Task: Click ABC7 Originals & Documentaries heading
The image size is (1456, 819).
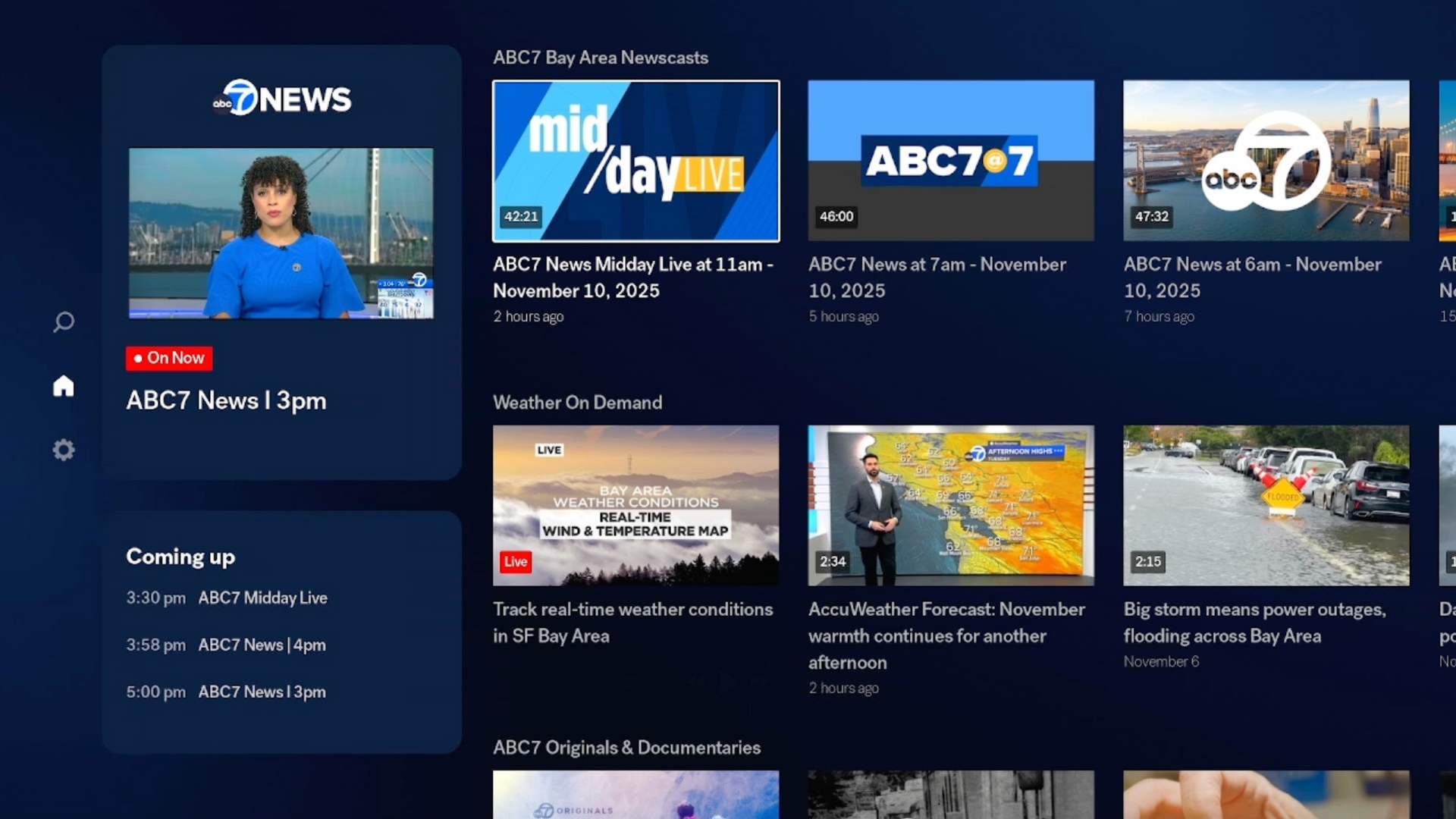Action: [627, 748]
